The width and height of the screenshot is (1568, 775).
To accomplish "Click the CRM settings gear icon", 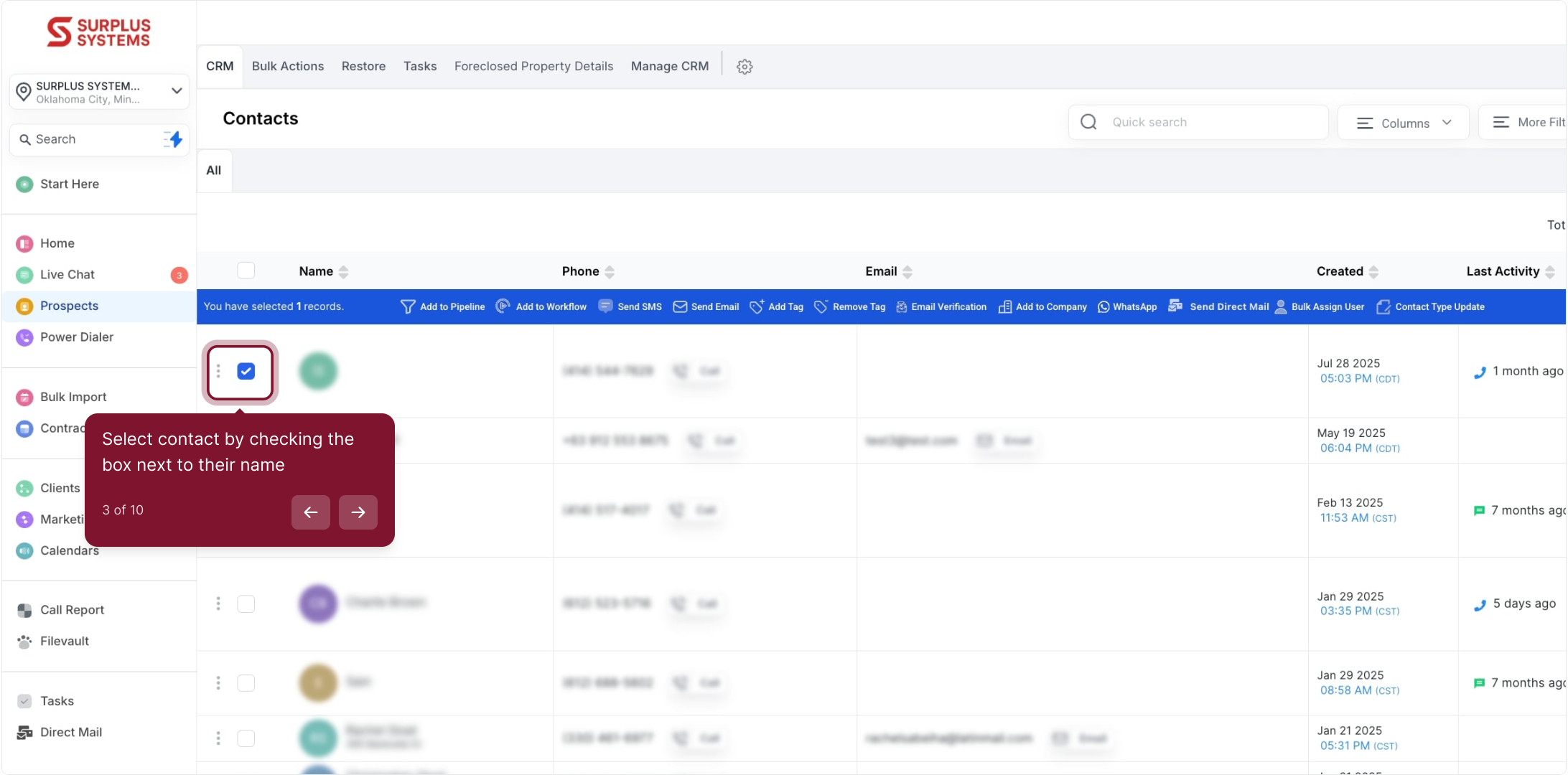I will [x=745, y=67].
